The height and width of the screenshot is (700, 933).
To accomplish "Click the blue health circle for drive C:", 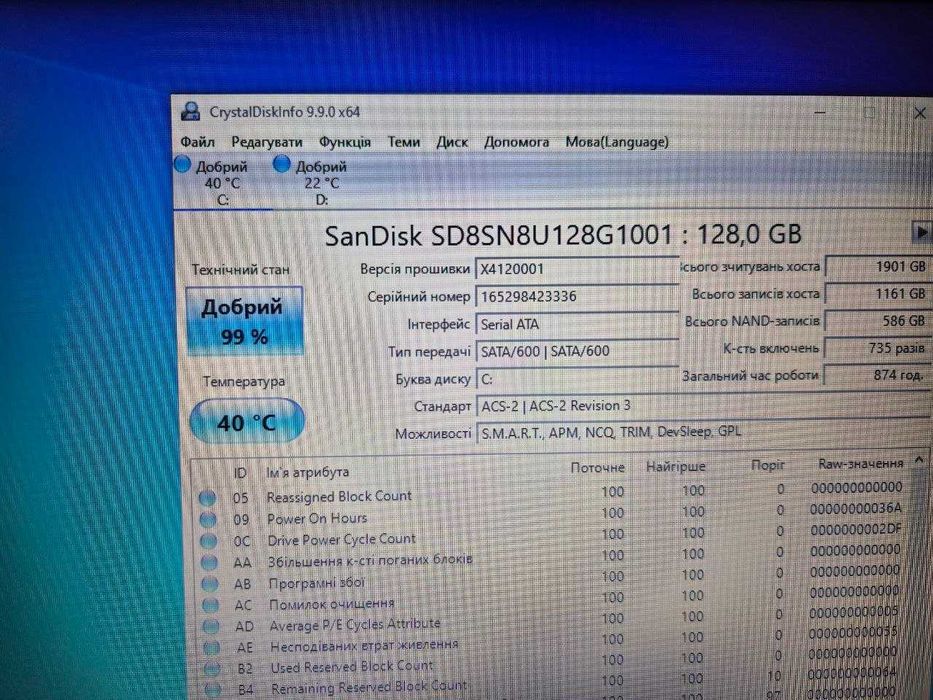I will pyautogui.click(x=183, y=164).
